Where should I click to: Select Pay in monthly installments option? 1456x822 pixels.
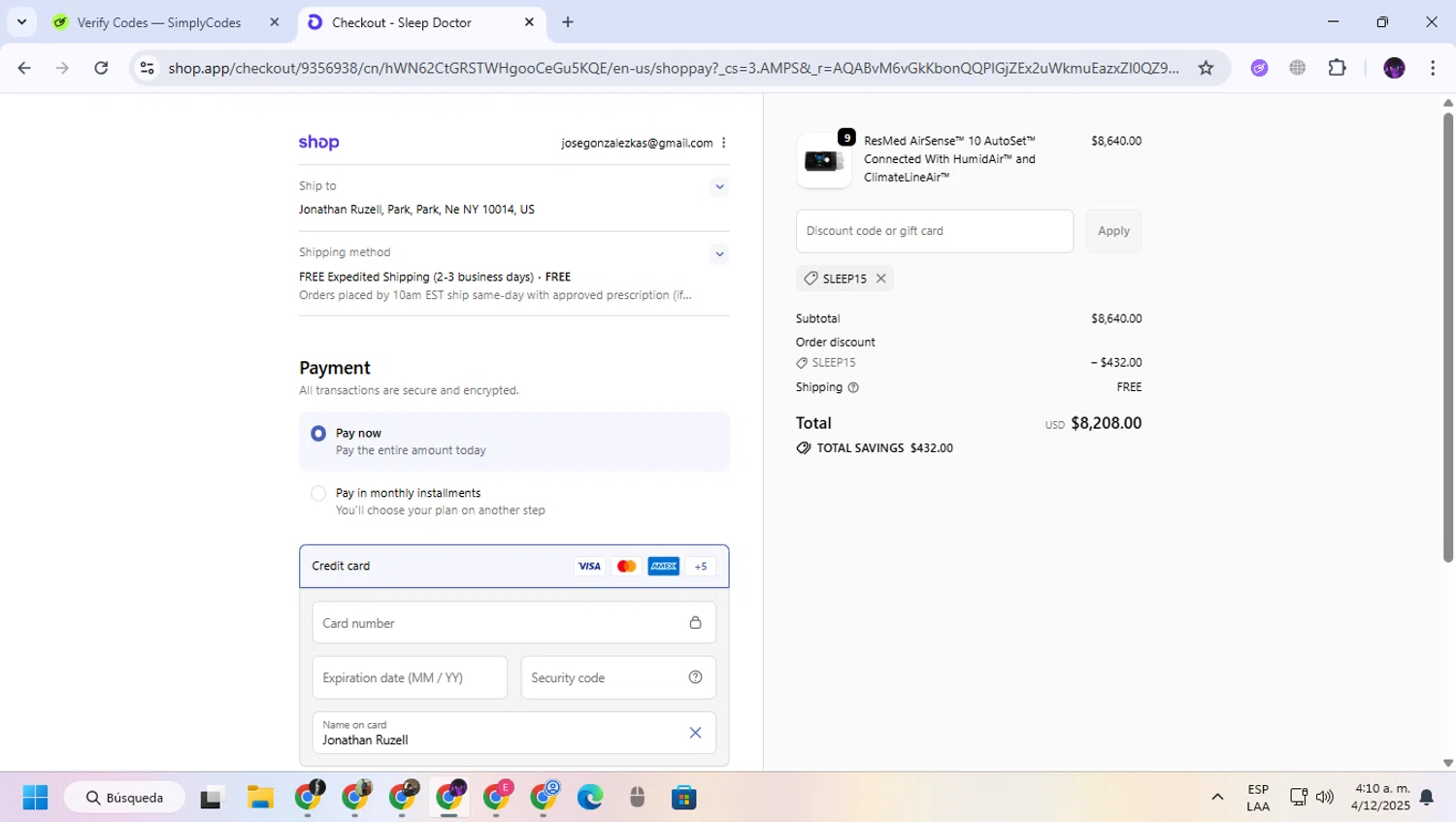tap(318, 493)
